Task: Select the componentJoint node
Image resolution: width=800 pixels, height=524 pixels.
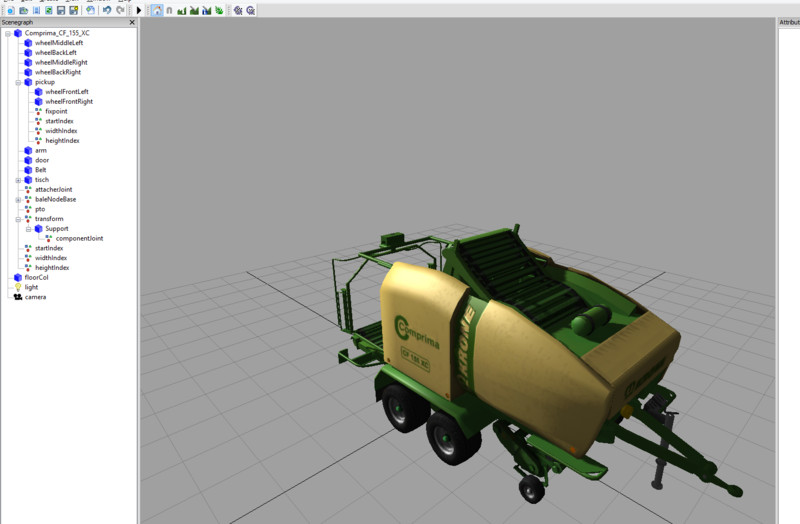Action: pos(80,238)
